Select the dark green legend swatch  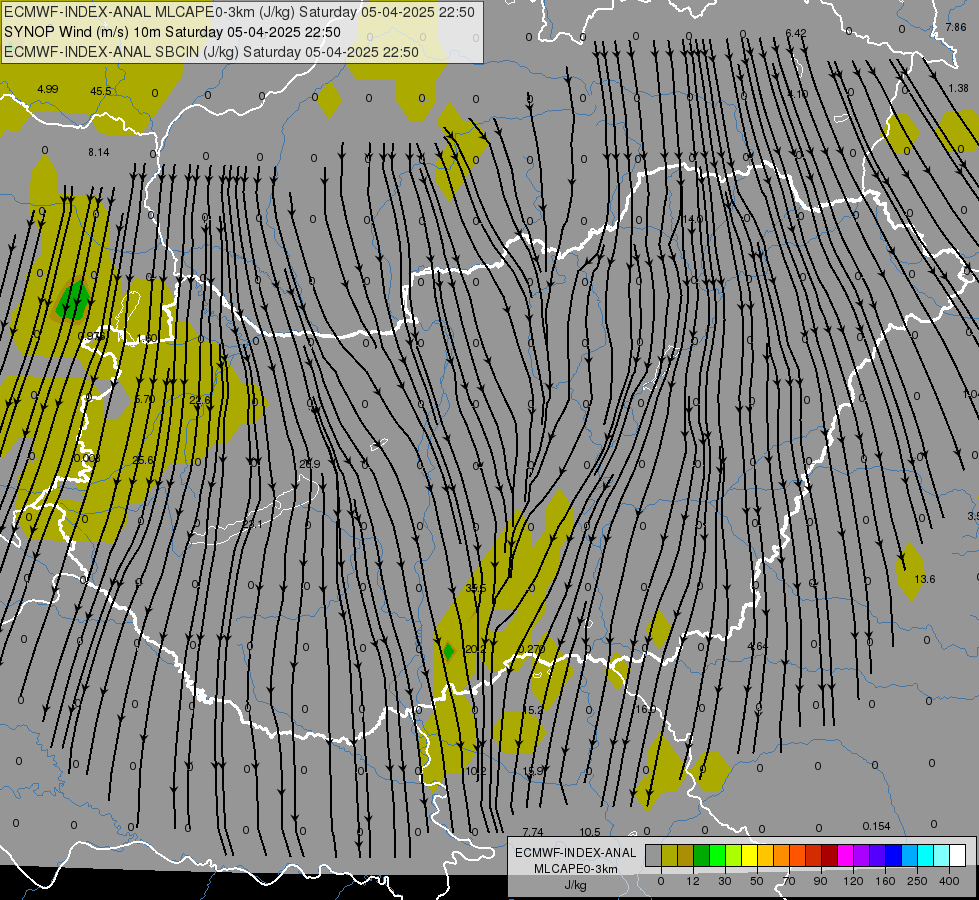[701, 856]
